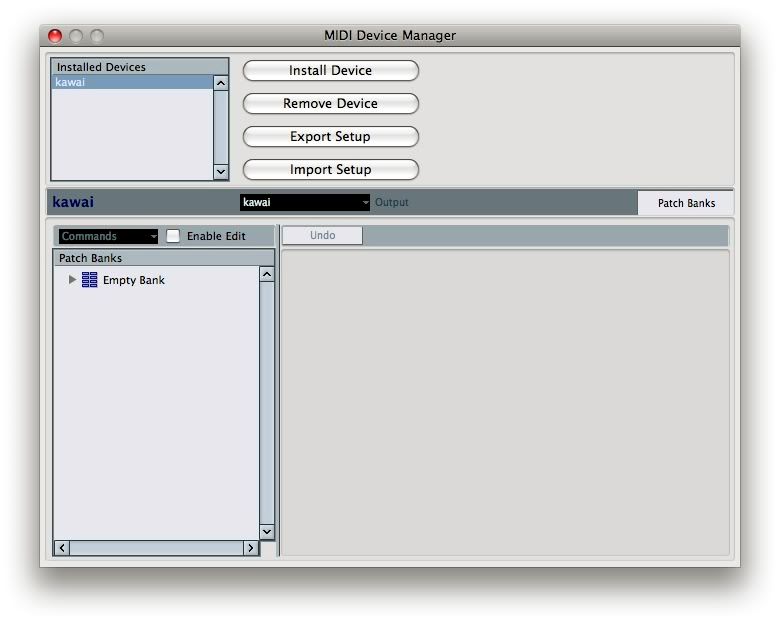Click Patch Banks list scroll up arrow
The width and height of the screenshot is (780, 622).
pyautogui.click(x=267, y=274)
